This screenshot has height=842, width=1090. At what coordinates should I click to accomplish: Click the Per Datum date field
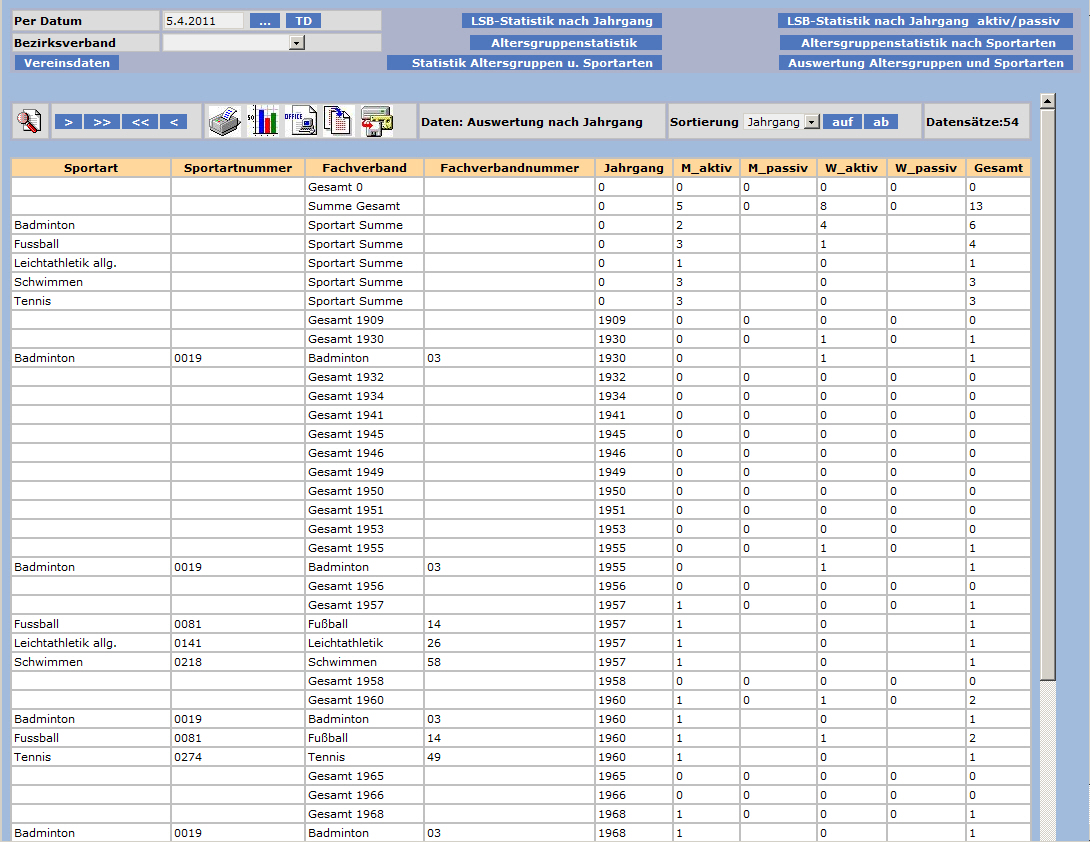click(204, 21)
